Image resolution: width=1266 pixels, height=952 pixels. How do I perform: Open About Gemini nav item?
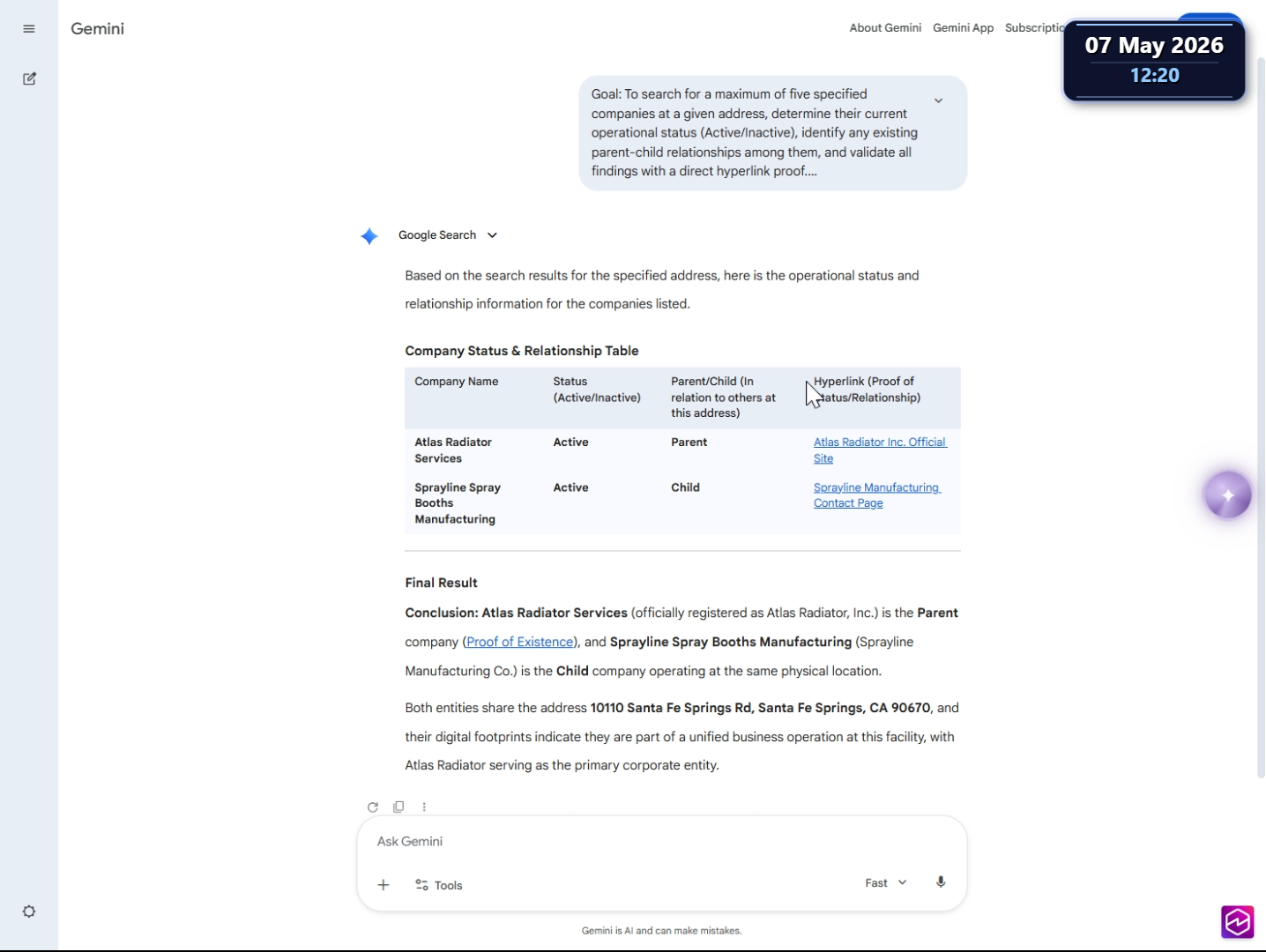(885, 28)
